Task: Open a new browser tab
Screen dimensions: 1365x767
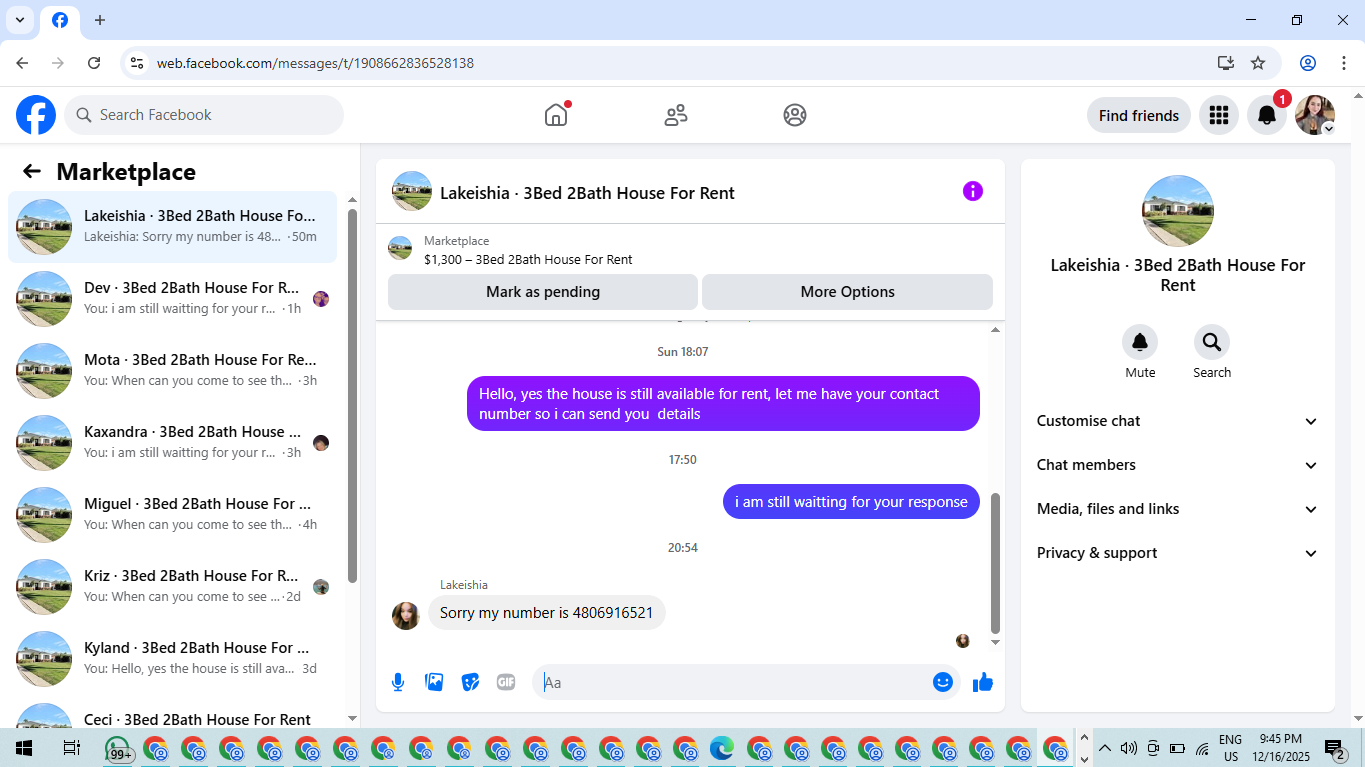Action: (x=100, y=20)
